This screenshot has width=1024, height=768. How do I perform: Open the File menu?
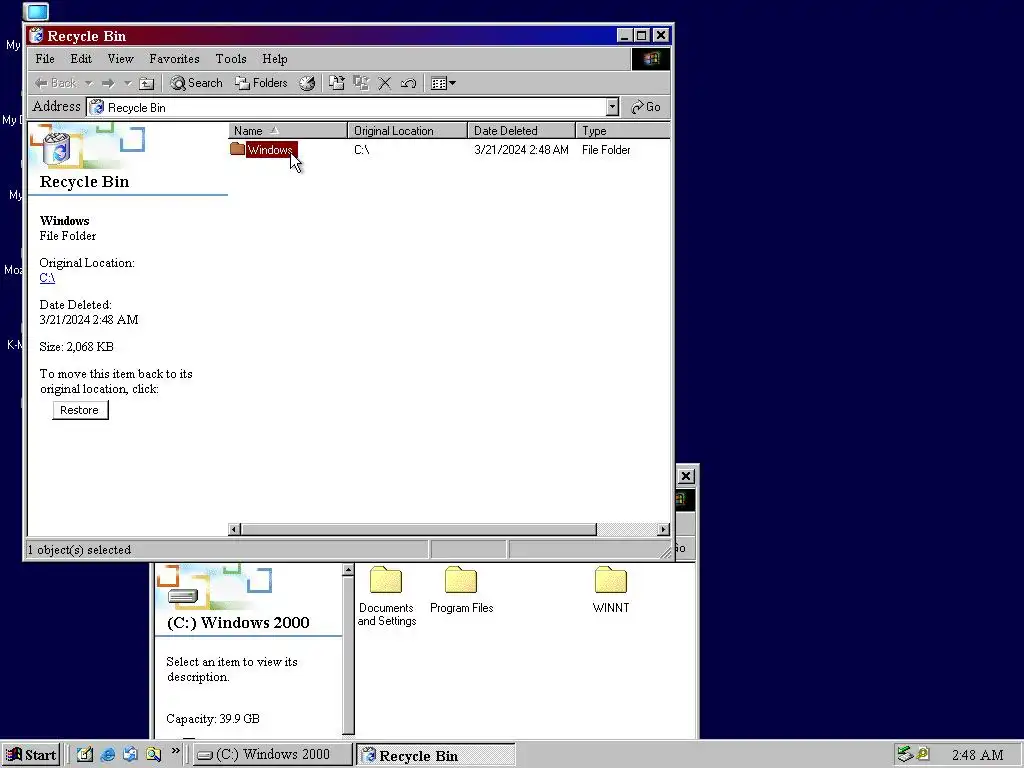(44, 59)
